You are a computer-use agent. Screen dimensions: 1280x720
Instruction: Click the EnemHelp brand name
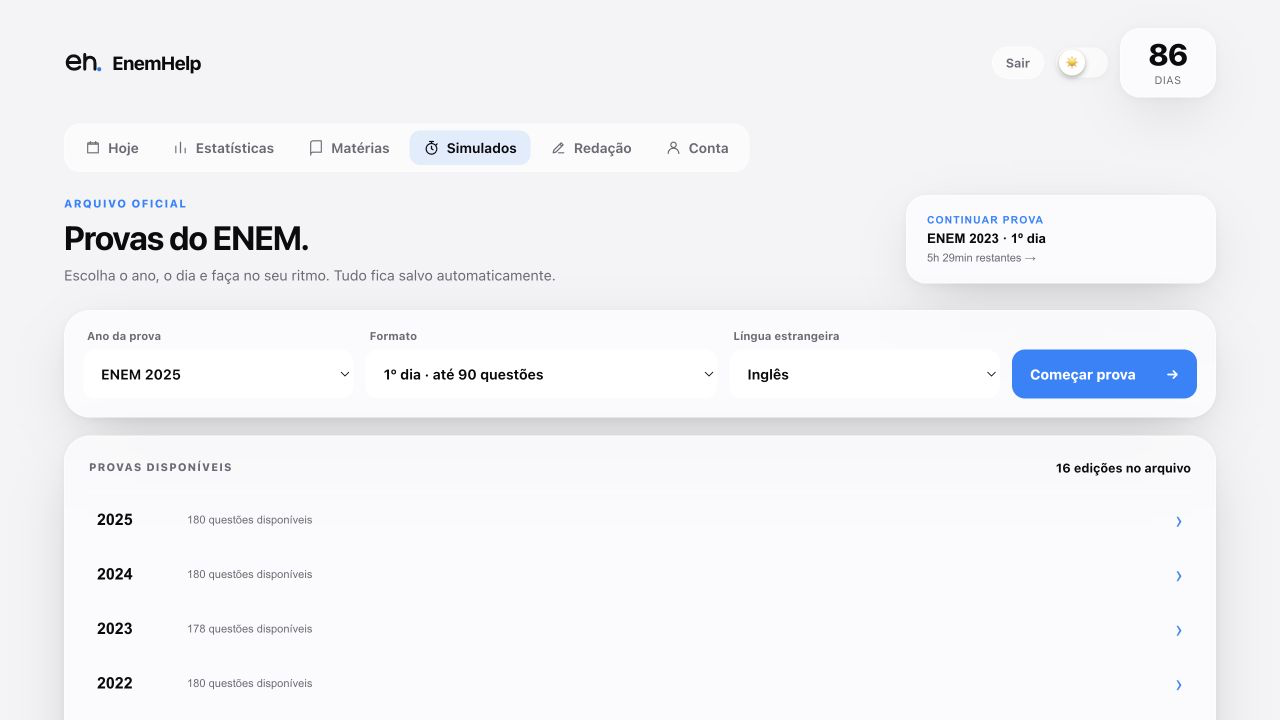click(x=157, y=63)
